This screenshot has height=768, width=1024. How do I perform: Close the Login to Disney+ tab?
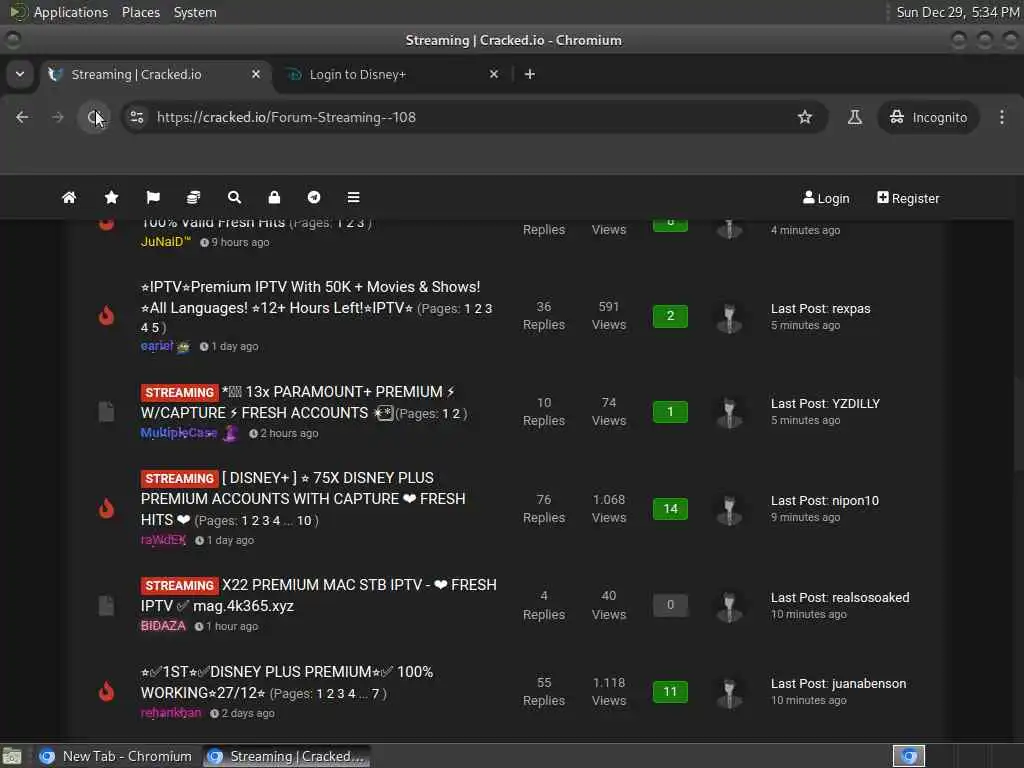494,74
